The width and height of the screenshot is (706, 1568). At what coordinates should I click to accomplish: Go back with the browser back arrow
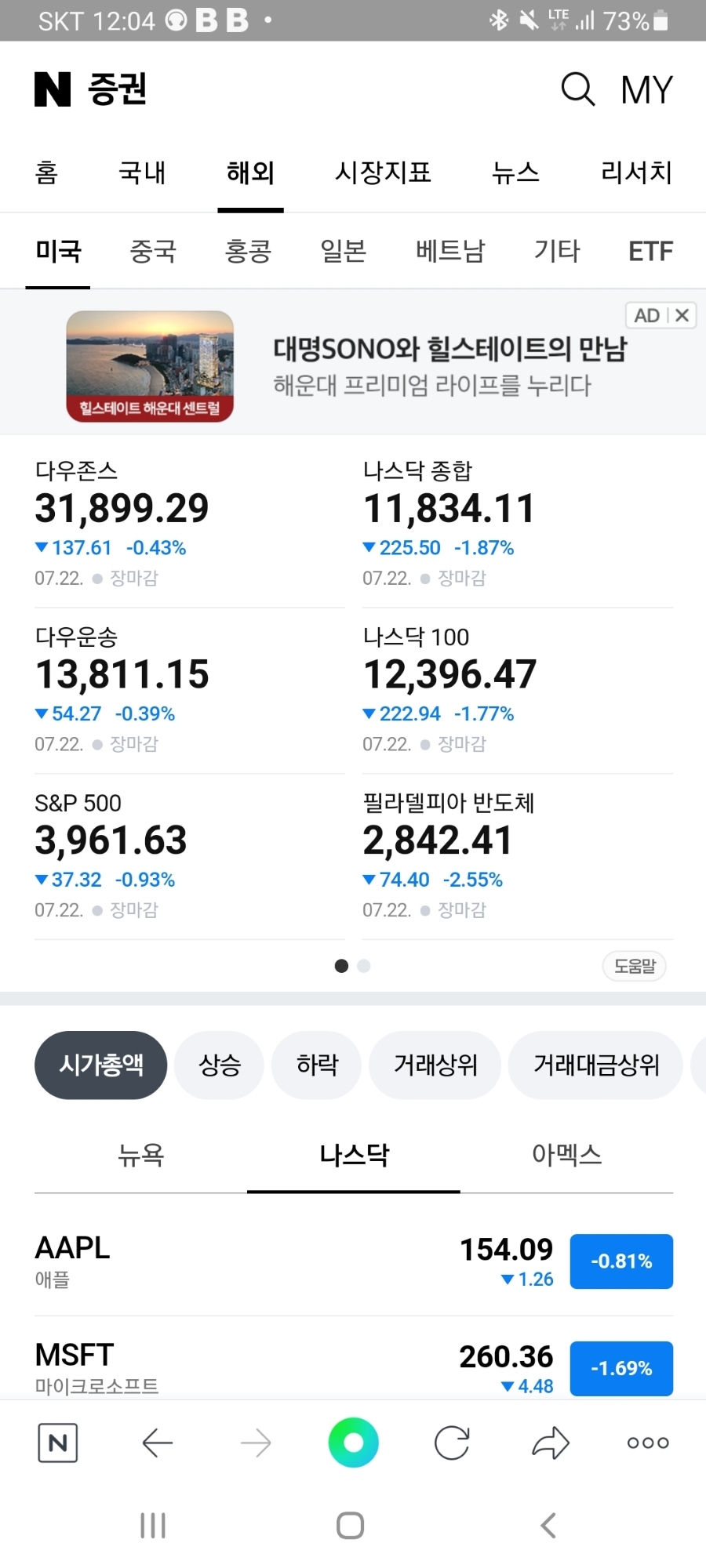tap(157, 1443)
